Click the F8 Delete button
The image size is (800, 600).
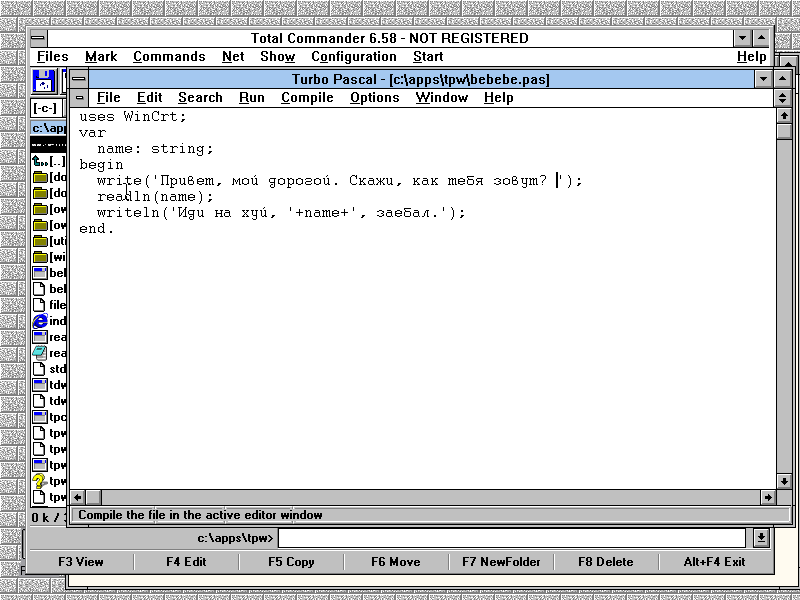coord(606,562)
